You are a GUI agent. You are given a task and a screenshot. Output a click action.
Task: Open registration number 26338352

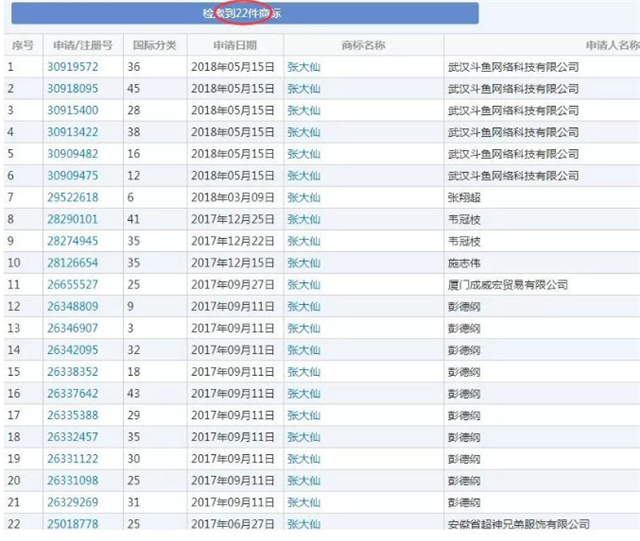click(73, 372)
